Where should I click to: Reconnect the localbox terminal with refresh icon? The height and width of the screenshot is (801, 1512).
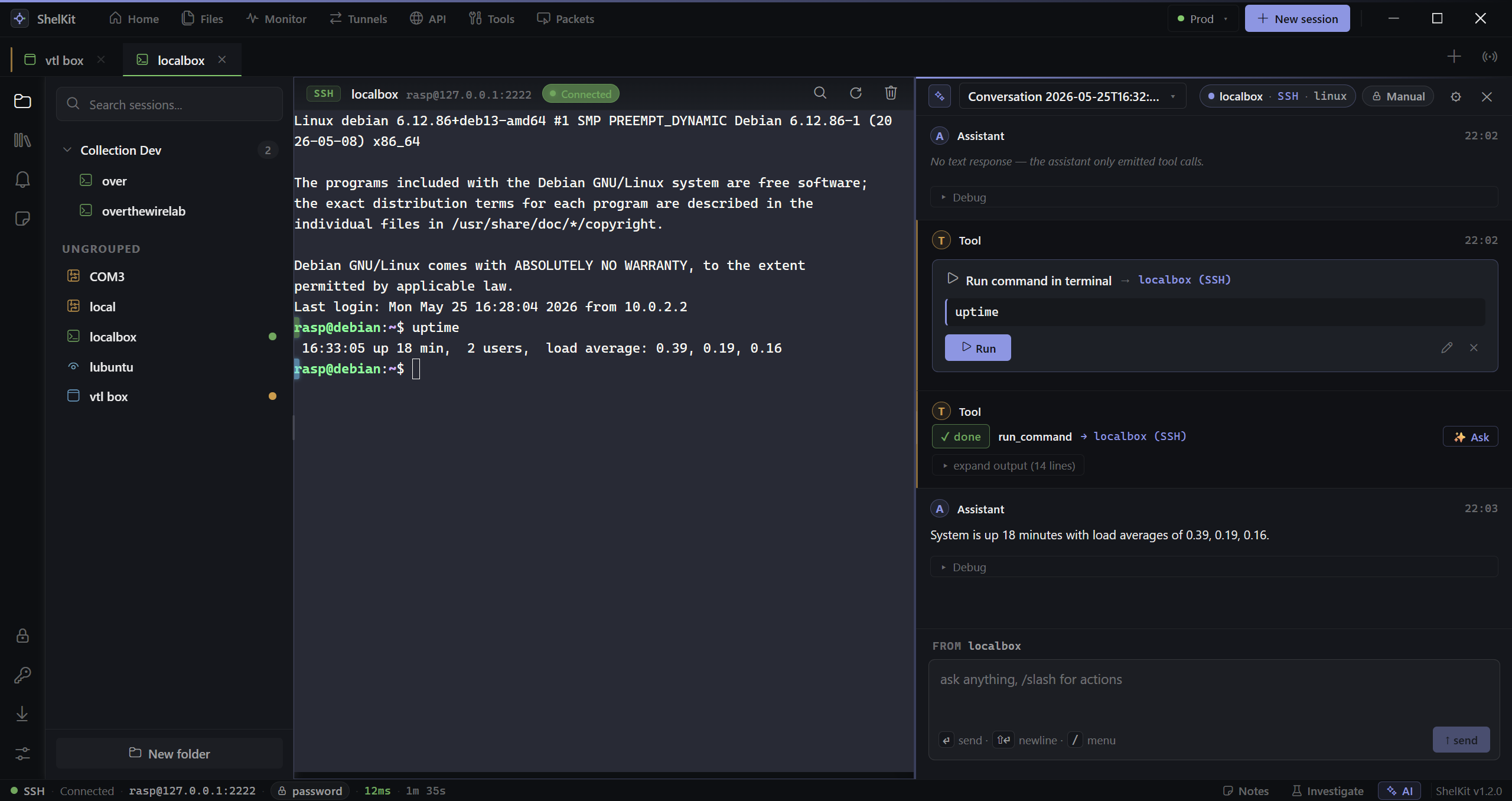click(x=855, y=93)
